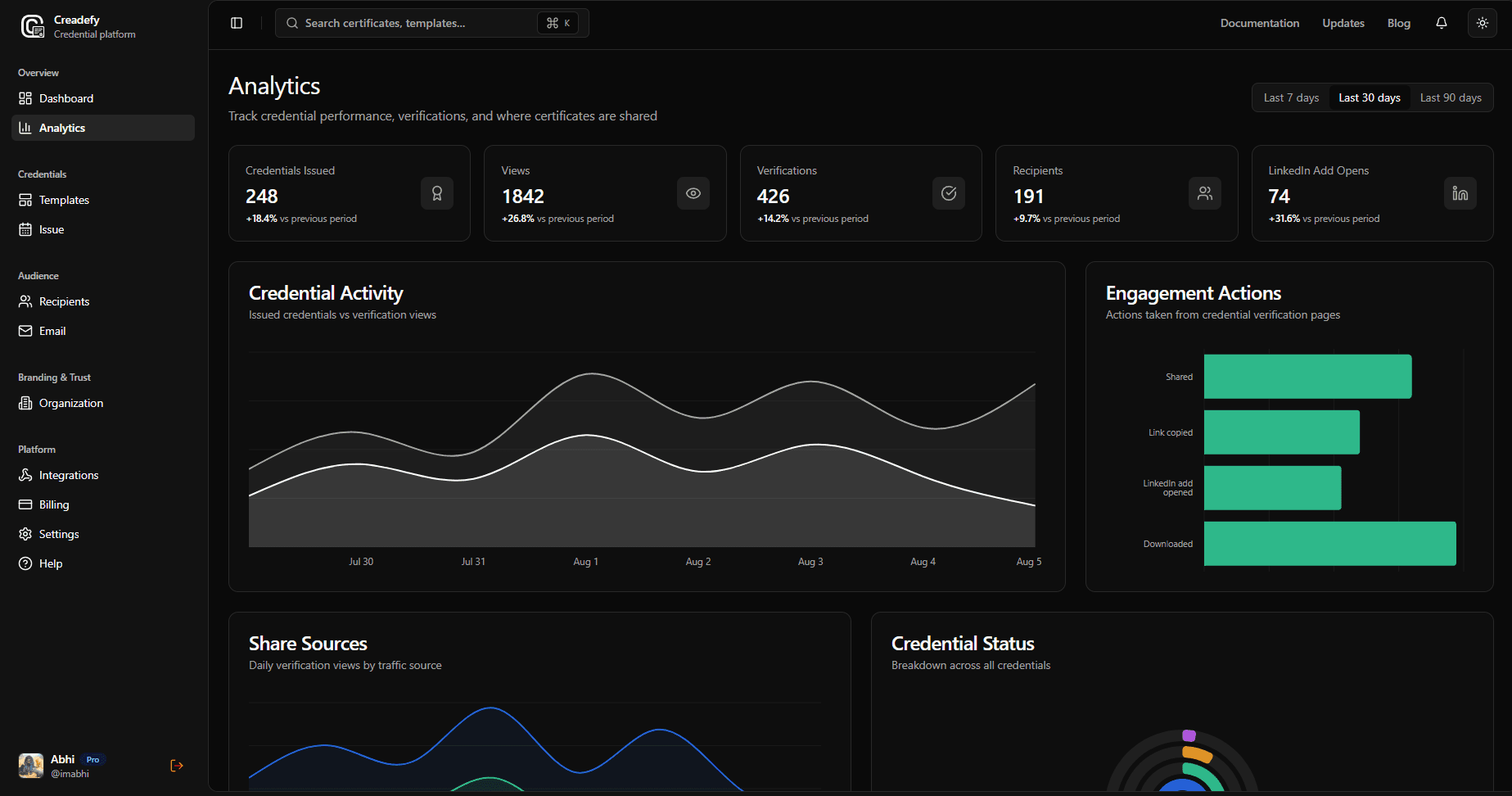Select the Last 30 days range

[1370, 97]
